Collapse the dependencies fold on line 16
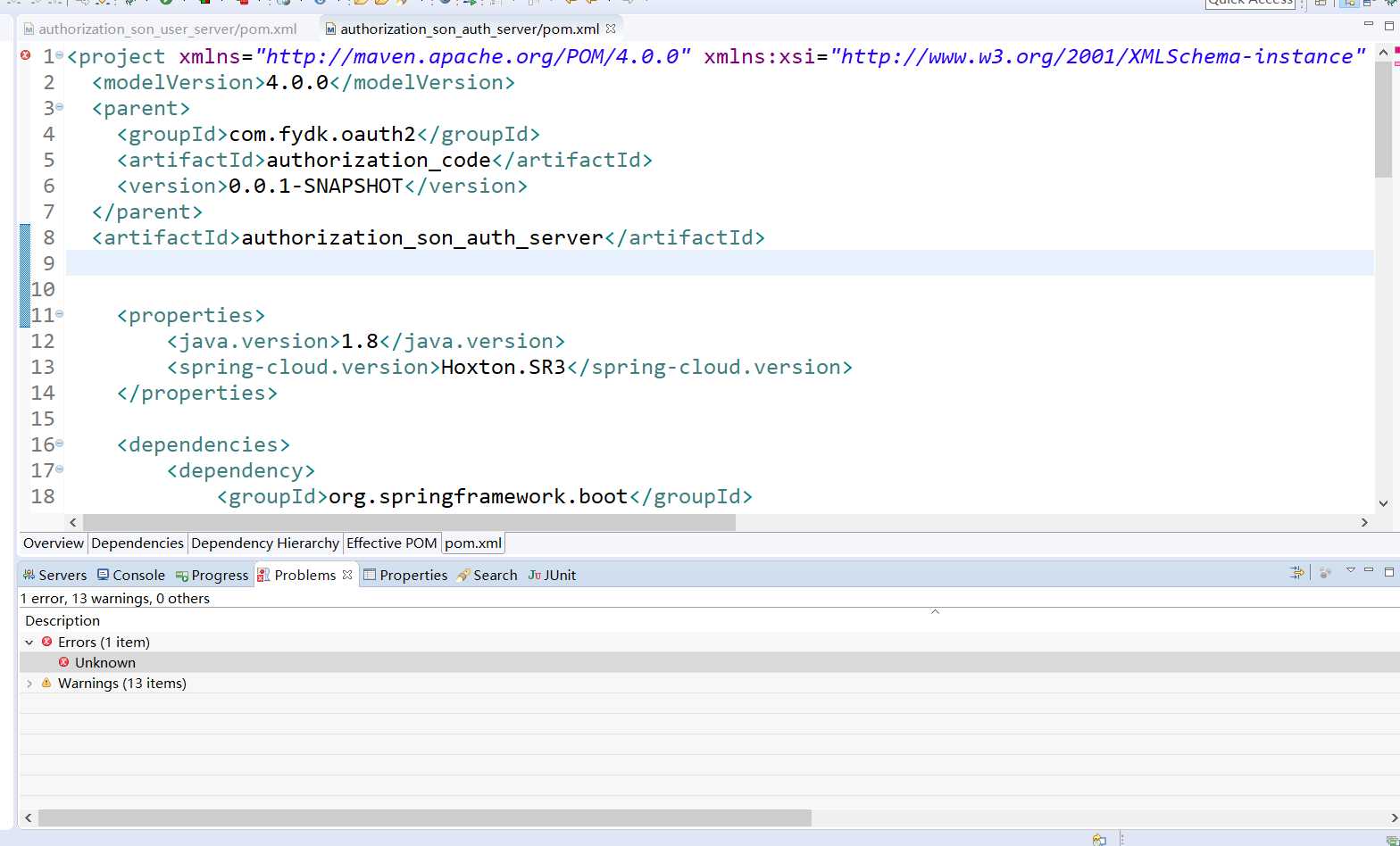The width and height of the screenshot is (1400, 846). (x=60, y=444)
